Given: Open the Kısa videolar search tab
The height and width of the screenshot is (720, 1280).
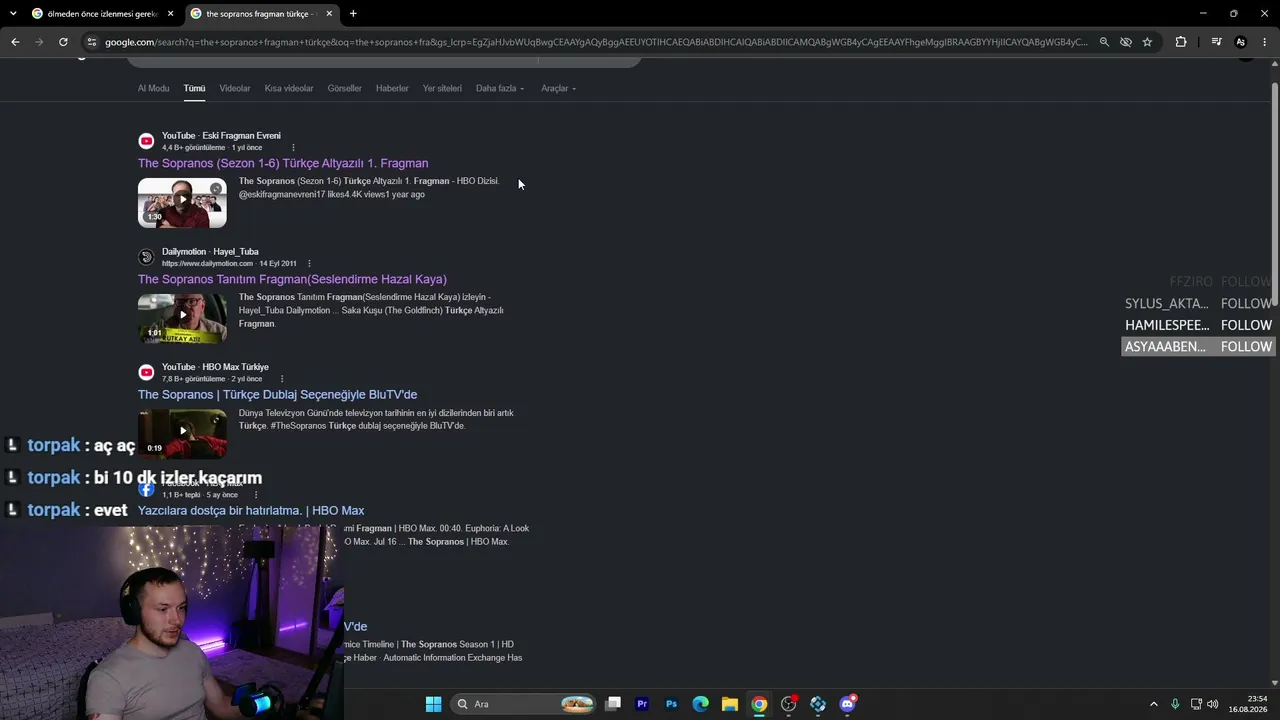Looking at the screenshot, I should (289, 88).
